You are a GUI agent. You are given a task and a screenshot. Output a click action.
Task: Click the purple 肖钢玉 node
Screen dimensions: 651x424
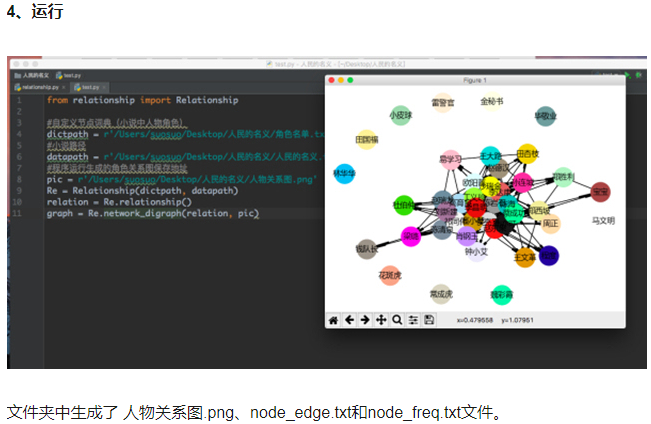pyautogui.click(x=467, y=236)
